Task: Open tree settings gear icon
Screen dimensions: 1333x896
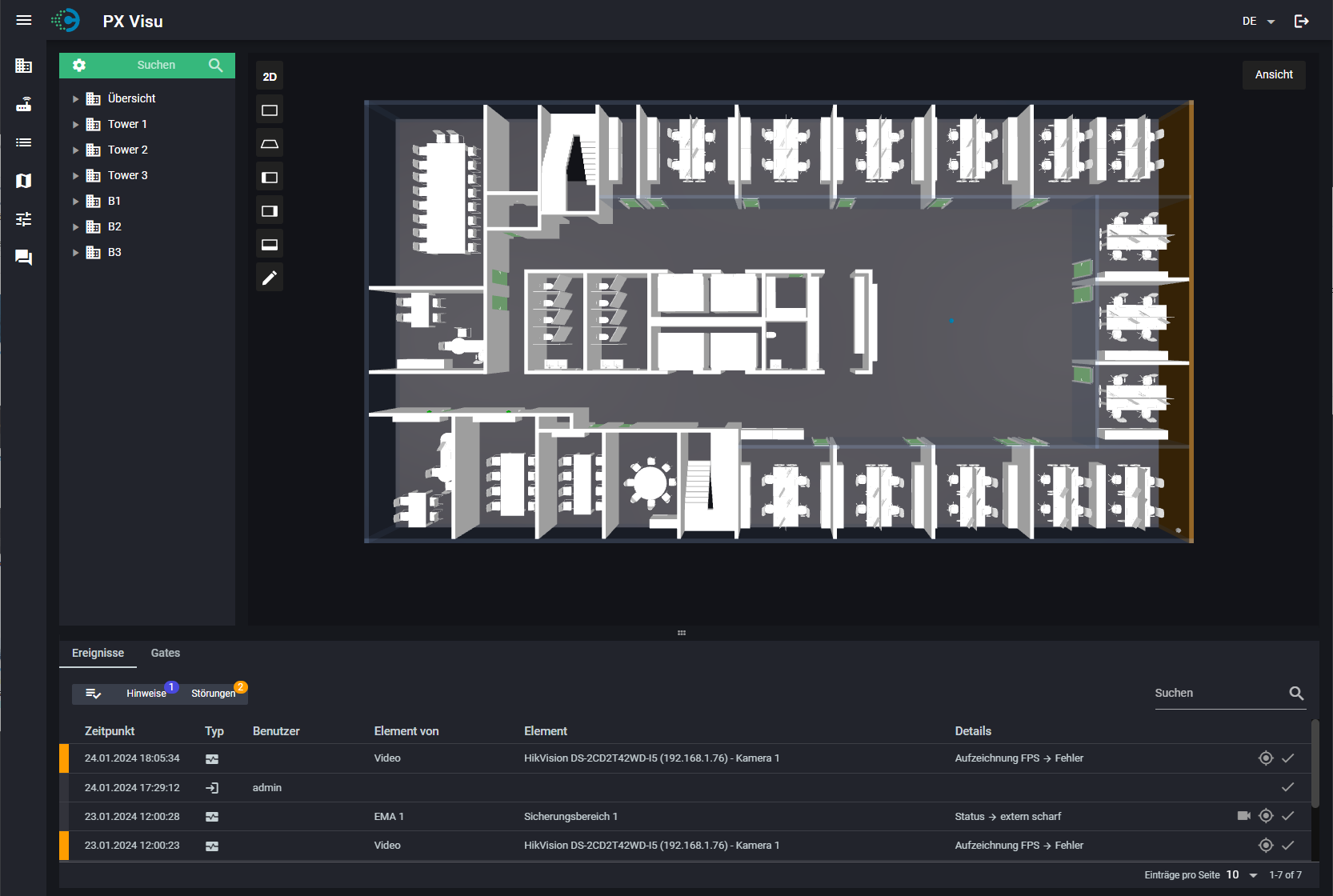Action: point(79,66)
